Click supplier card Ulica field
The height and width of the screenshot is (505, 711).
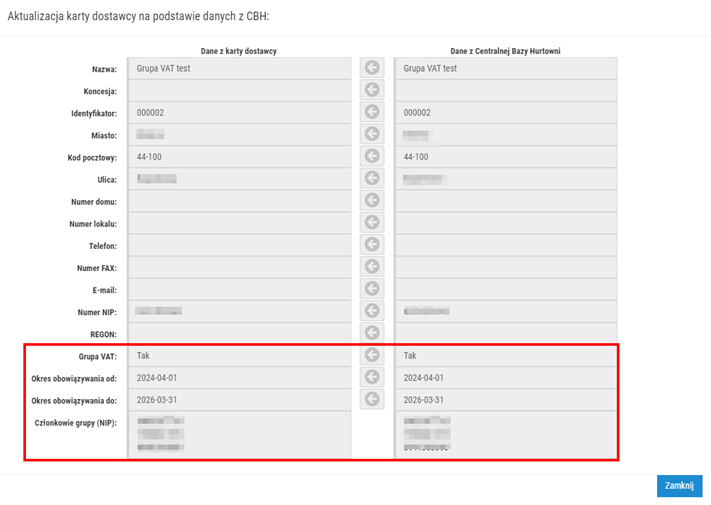[x=239, y=179]
